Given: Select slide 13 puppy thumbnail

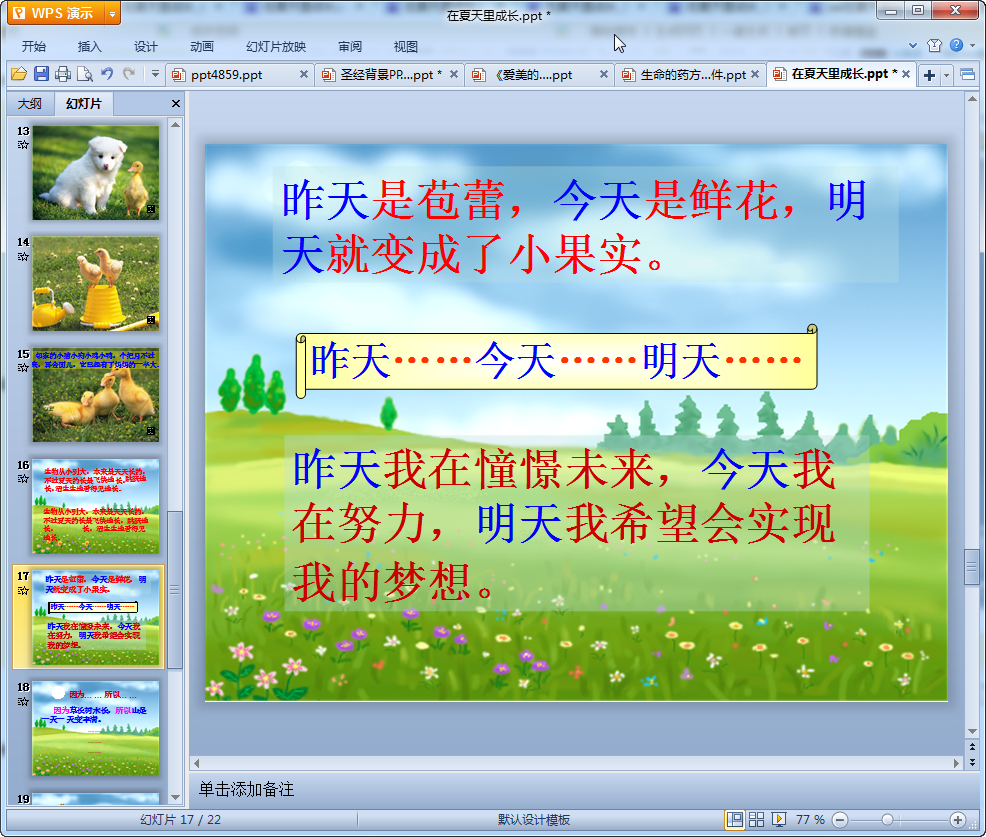Looking at the screenshot, I should pos(96,172).
